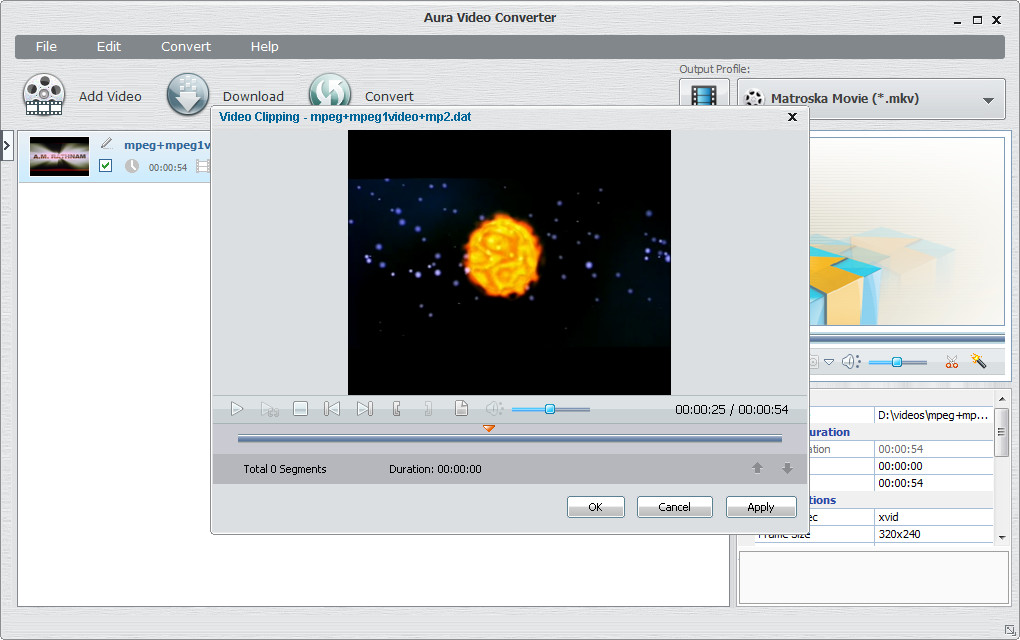
Task: Click the Apply button
Action: [760, 507]
